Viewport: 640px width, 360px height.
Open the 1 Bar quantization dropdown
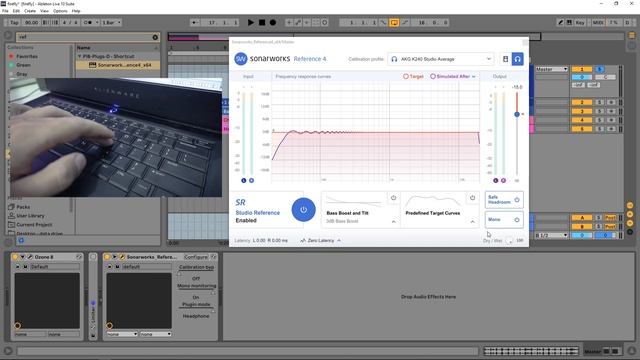[x=111, y=22]
